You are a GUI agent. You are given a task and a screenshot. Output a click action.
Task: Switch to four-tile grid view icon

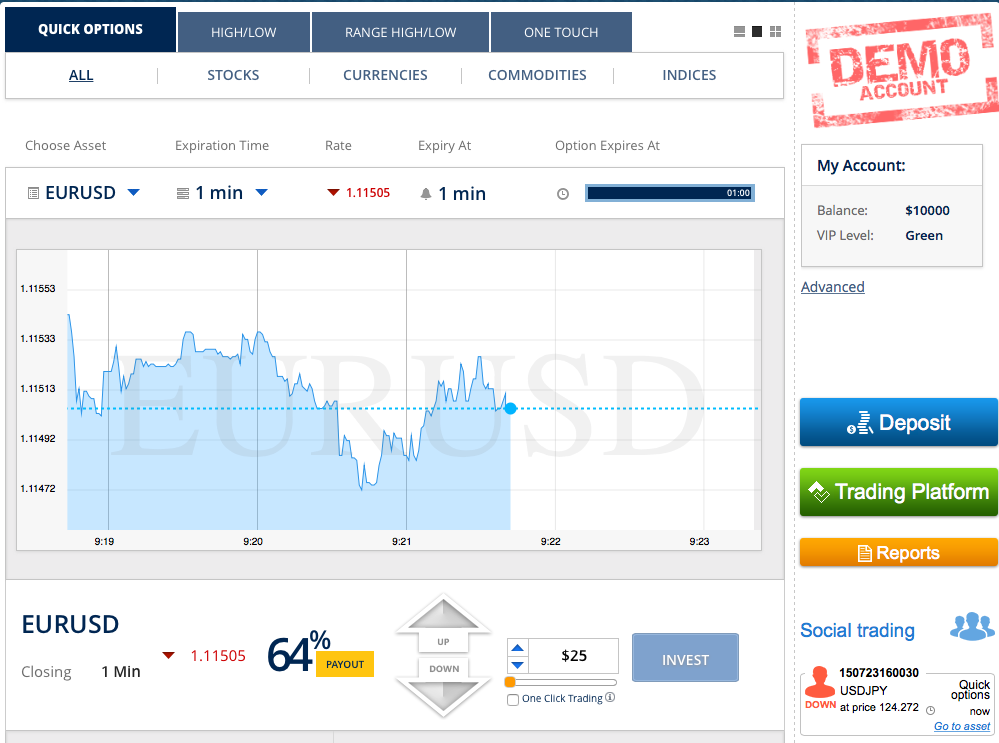[x=775, y=31]
